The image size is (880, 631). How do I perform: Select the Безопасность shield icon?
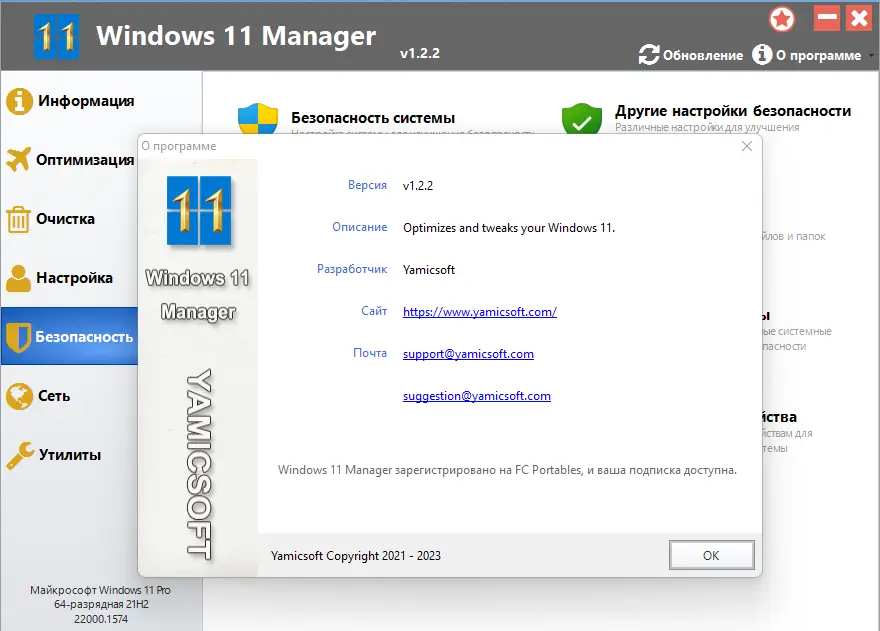[x=20, y=337]
